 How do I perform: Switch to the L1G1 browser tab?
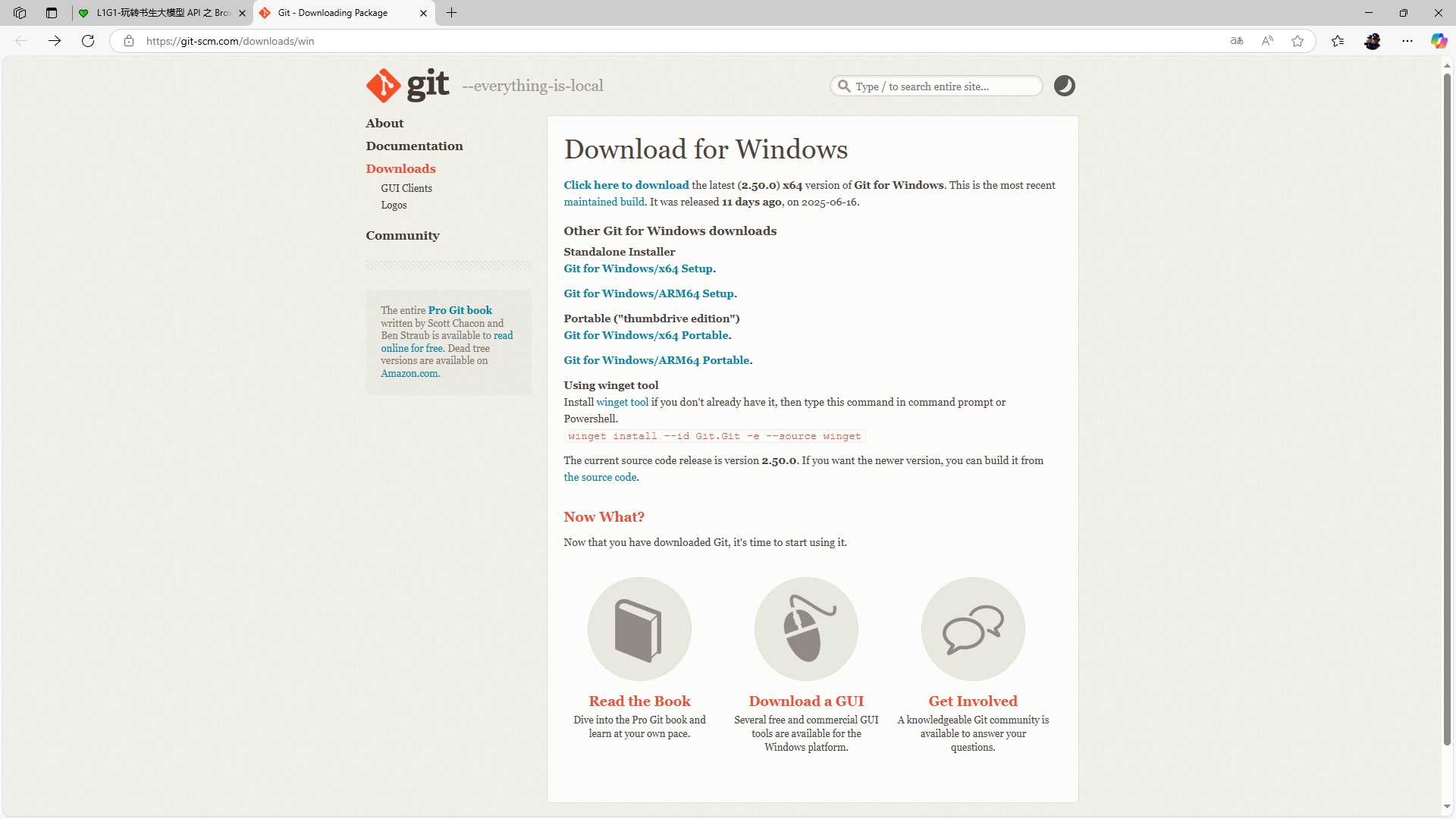(162, 13)
